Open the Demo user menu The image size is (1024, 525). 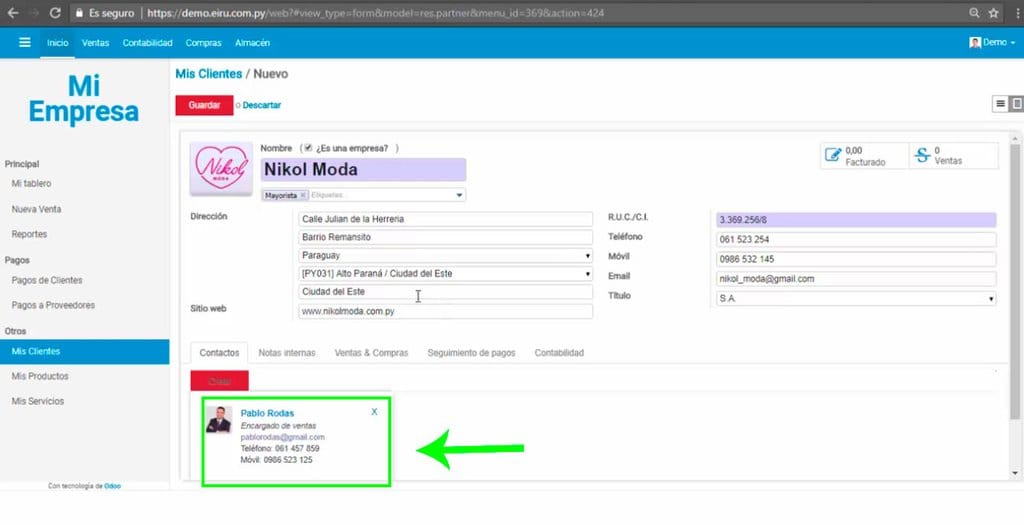[992, 42]
